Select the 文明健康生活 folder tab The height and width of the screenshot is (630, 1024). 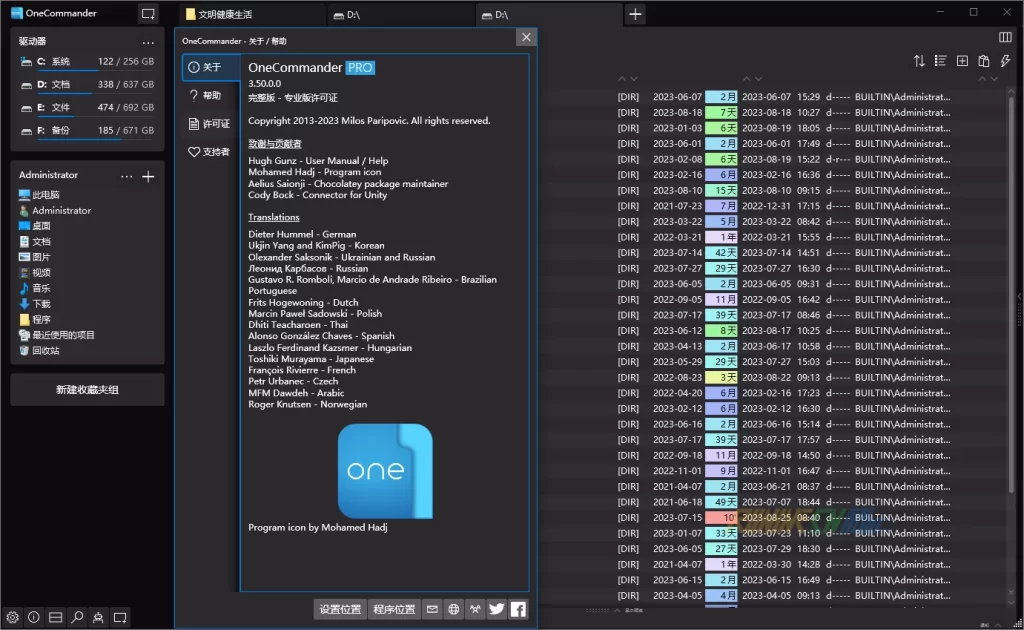252,14
